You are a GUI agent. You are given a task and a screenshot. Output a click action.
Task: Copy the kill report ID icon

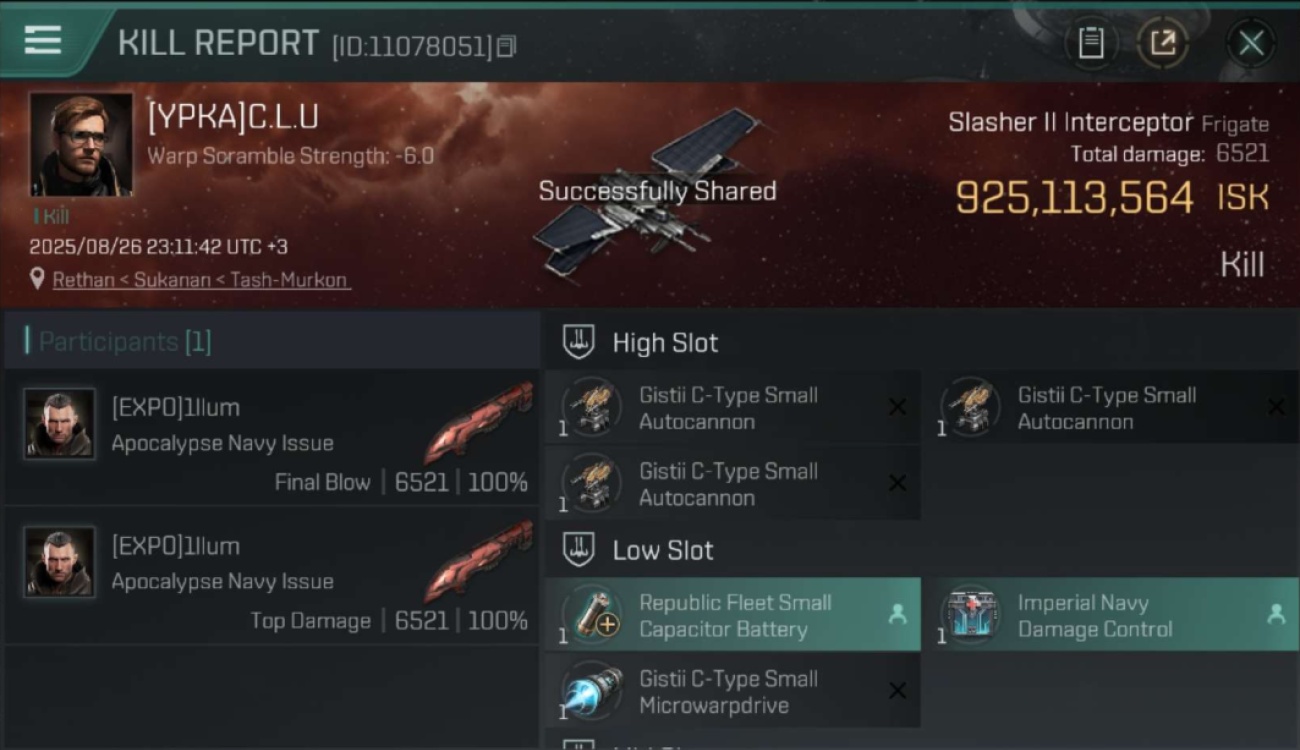506,46
